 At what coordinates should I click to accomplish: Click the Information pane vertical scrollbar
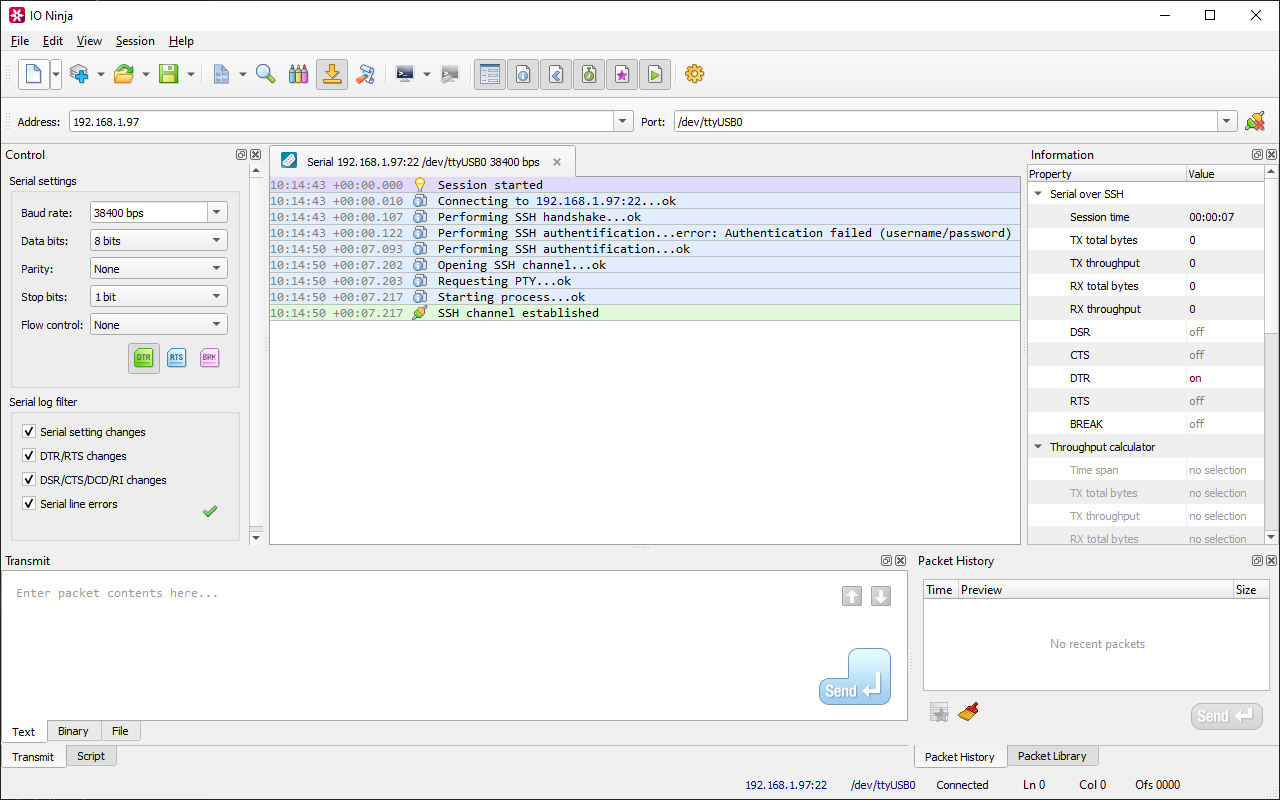coord(1271,356)
